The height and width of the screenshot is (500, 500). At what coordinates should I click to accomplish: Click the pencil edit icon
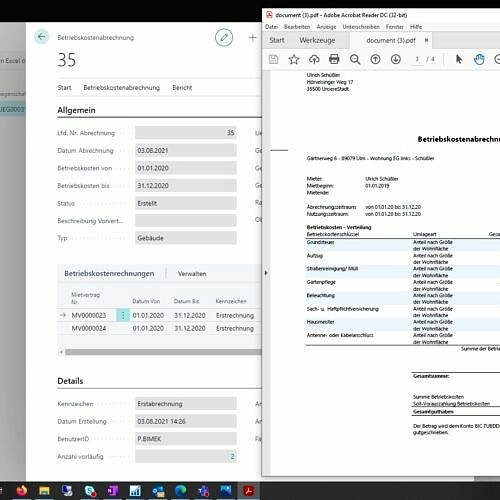click(x=224, y=37)
